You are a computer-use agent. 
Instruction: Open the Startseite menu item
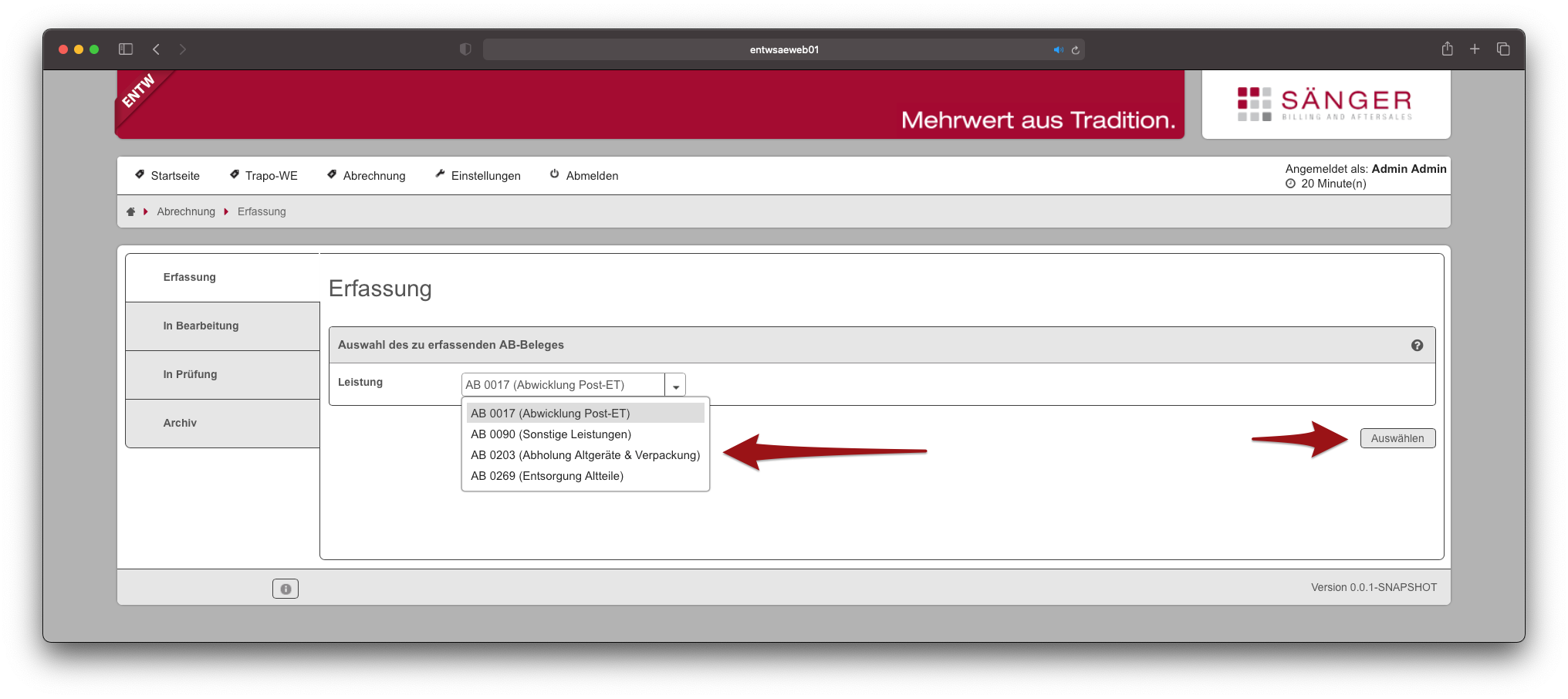167,176
